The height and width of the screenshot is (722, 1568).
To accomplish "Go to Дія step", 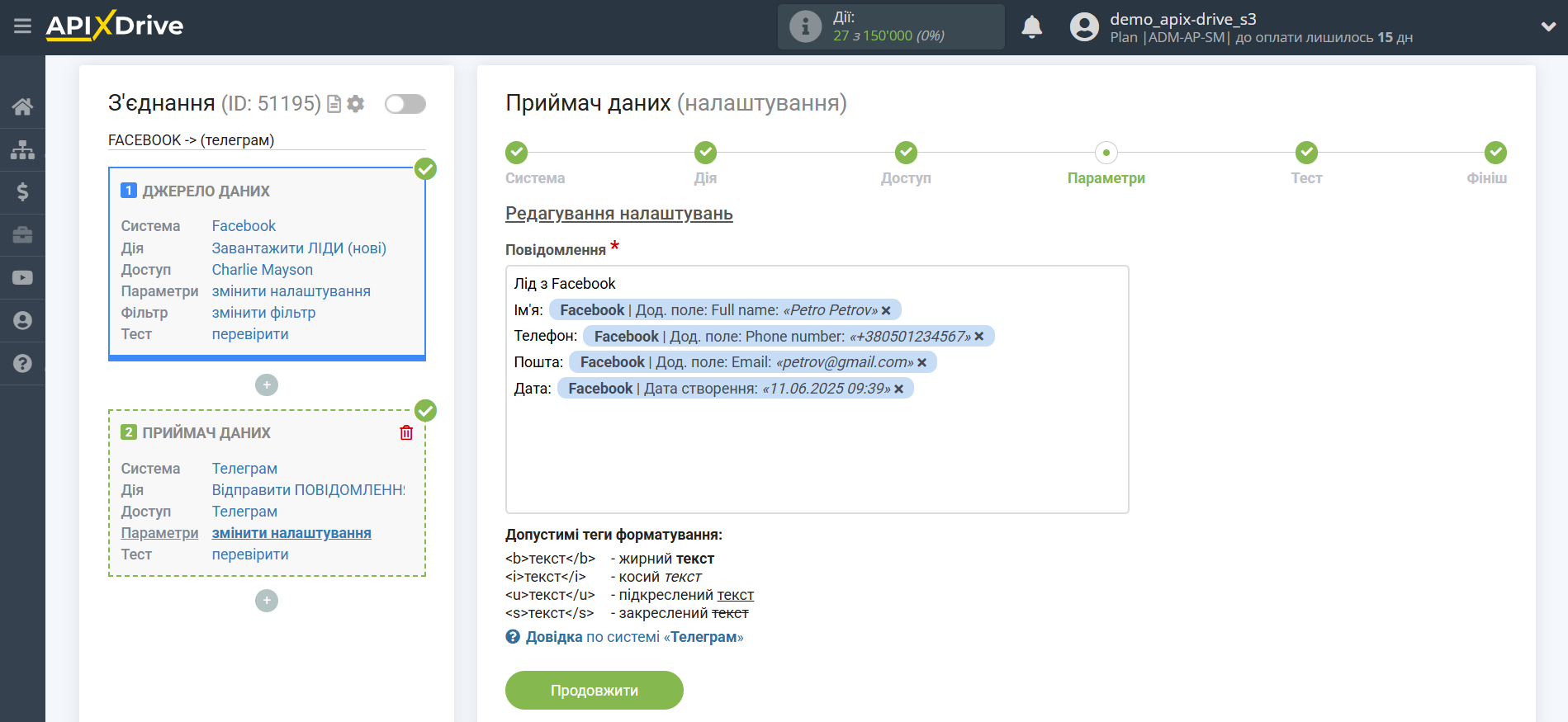I will point(705,153).
